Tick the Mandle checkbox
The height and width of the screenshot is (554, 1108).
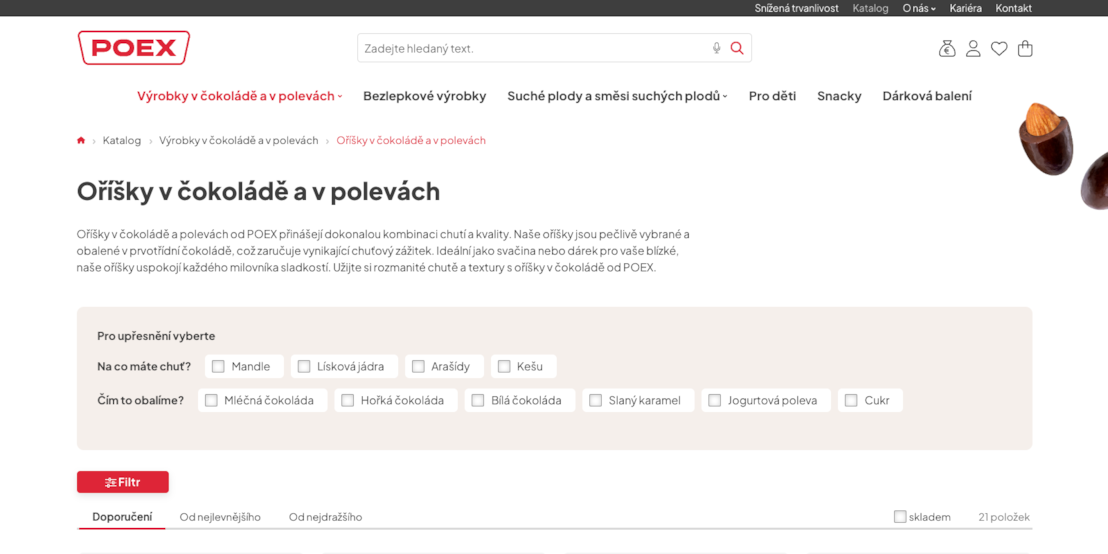(218, 367)
